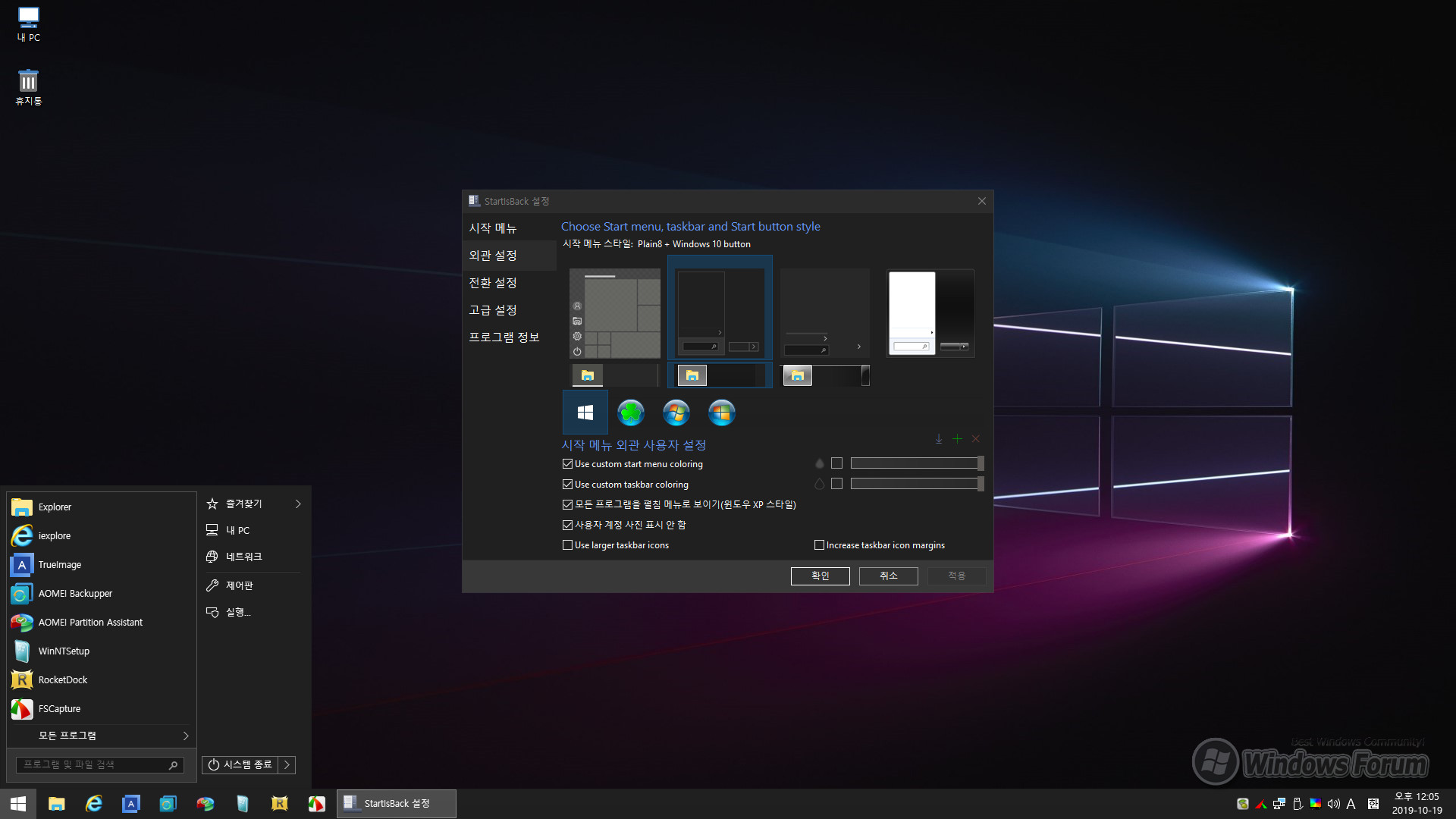Choose the green clover start button orb
This screenshot has width=1456, height=819.
[x=630, y=413]
